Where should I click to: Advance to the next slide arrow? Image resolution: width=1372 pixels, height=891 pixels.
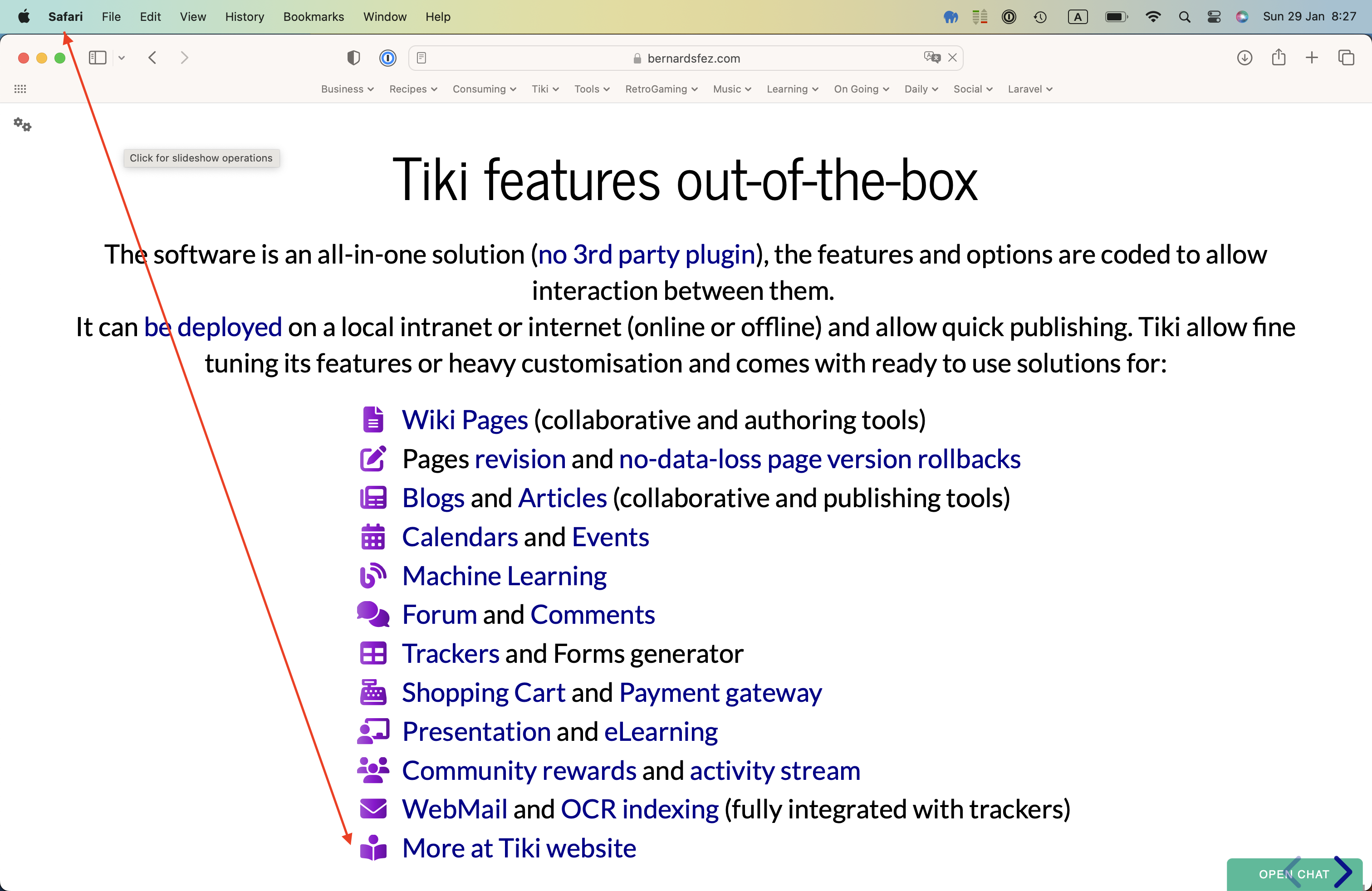pyautogui.click(x=1343, y=872)
